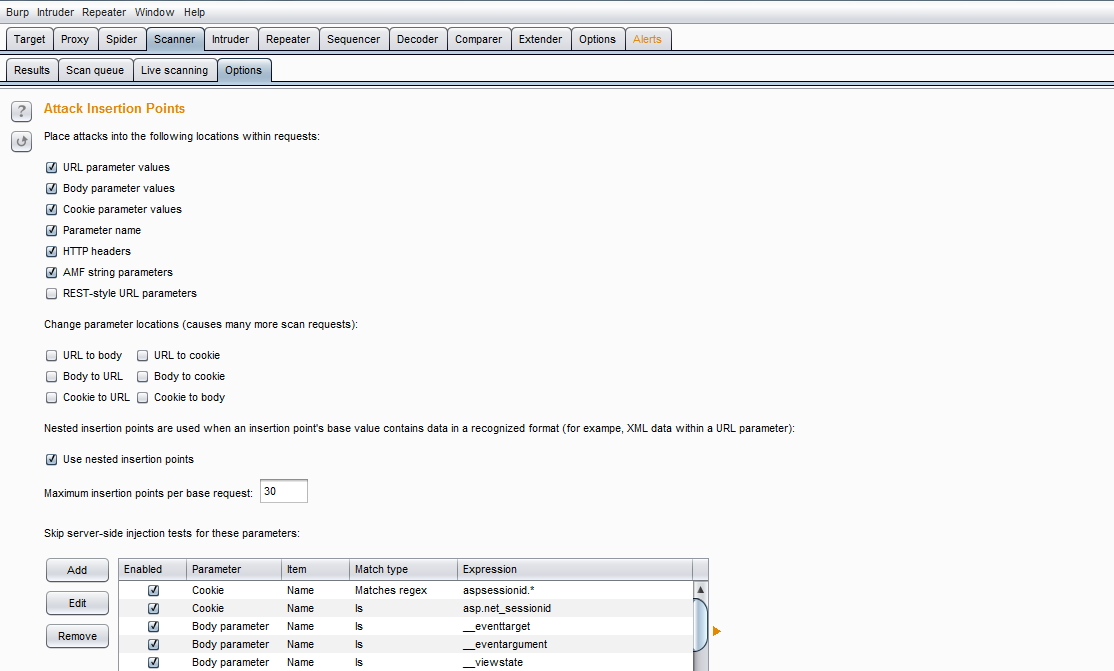Open the Sequencer tab
Screen dimensions: 1114x671
point(353,39)
